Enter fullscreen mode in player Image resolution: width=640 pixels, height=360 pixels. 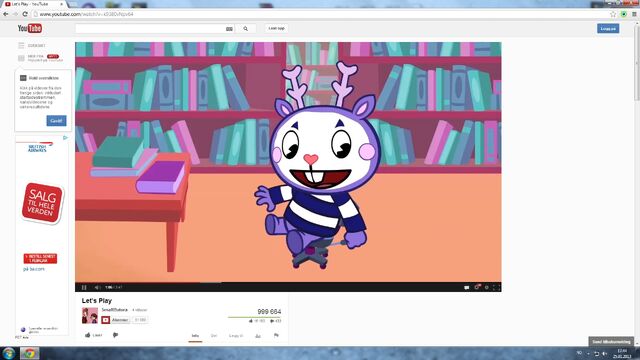(x=496, y=287)
